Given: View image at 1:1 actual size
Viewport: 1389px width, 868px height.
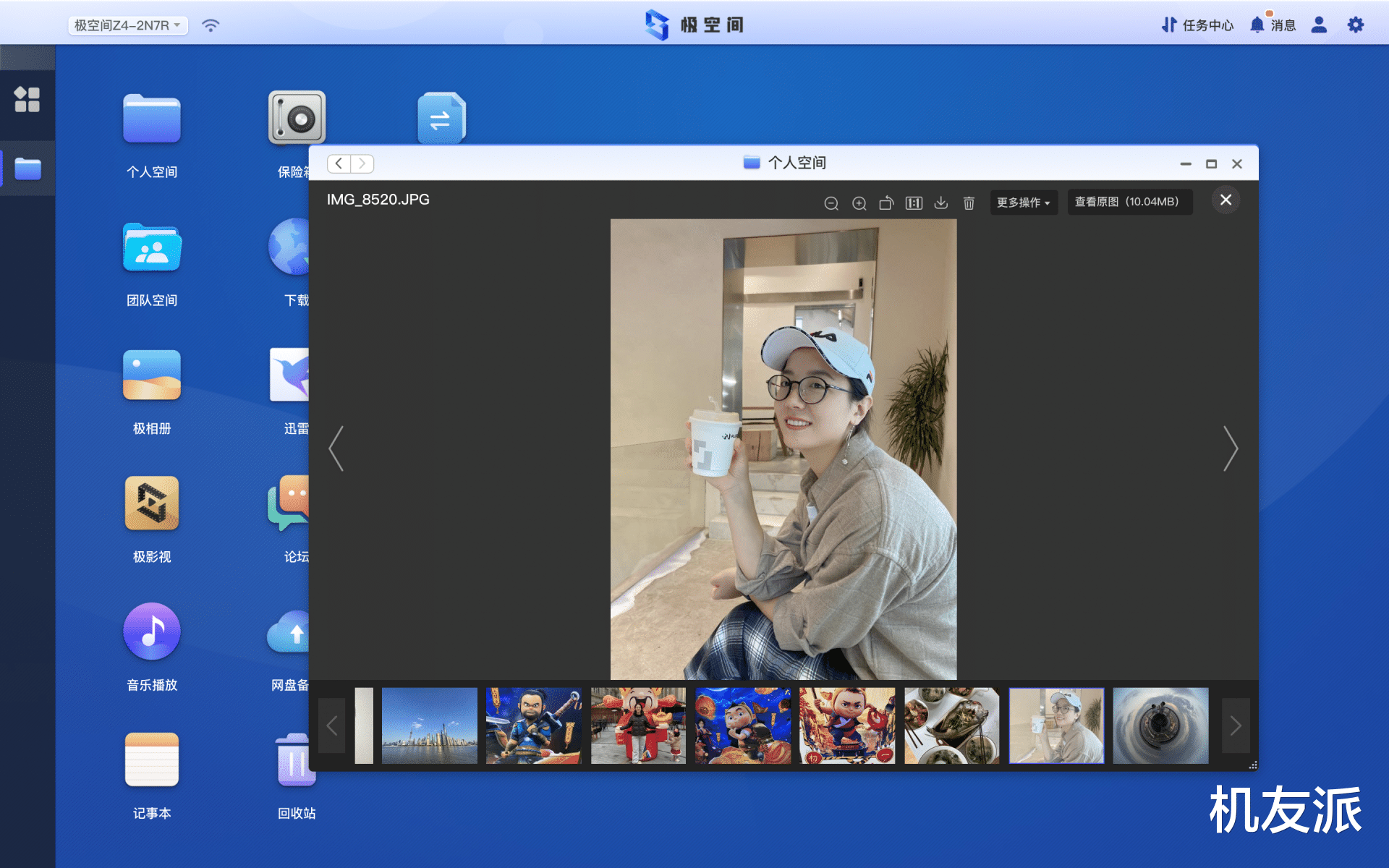Looking at the screenshot, I should coord(914,203).
